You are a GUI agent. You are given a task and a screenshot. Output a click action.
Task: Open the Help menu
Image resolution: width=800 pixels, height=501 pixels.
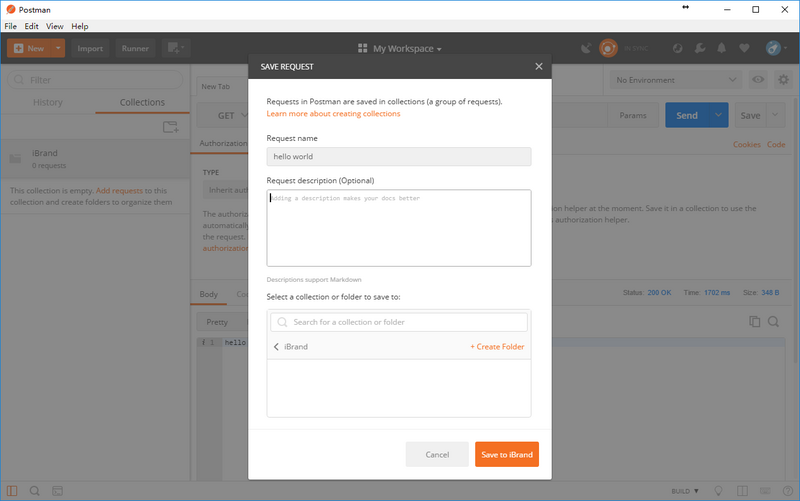click(80, 26)
